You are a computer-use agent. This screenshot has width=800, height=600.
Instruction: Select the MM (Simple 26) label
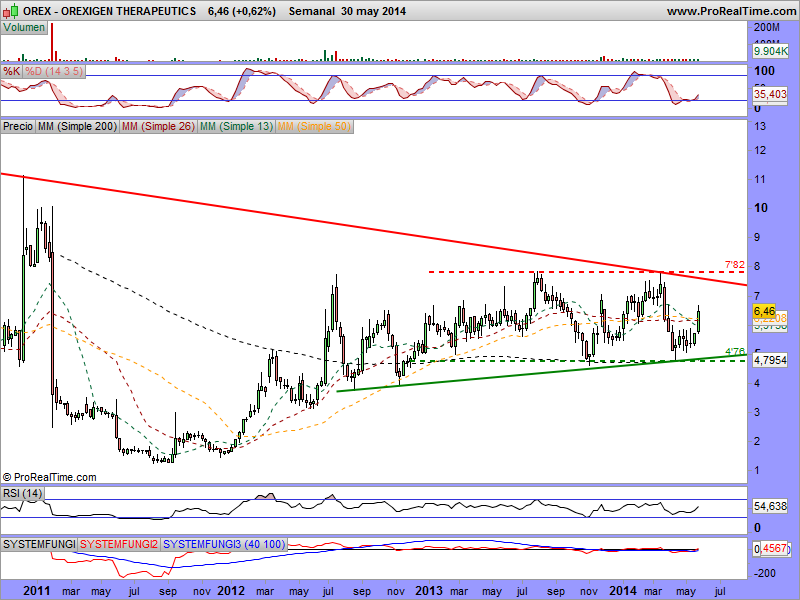click(x=159, y=126)
